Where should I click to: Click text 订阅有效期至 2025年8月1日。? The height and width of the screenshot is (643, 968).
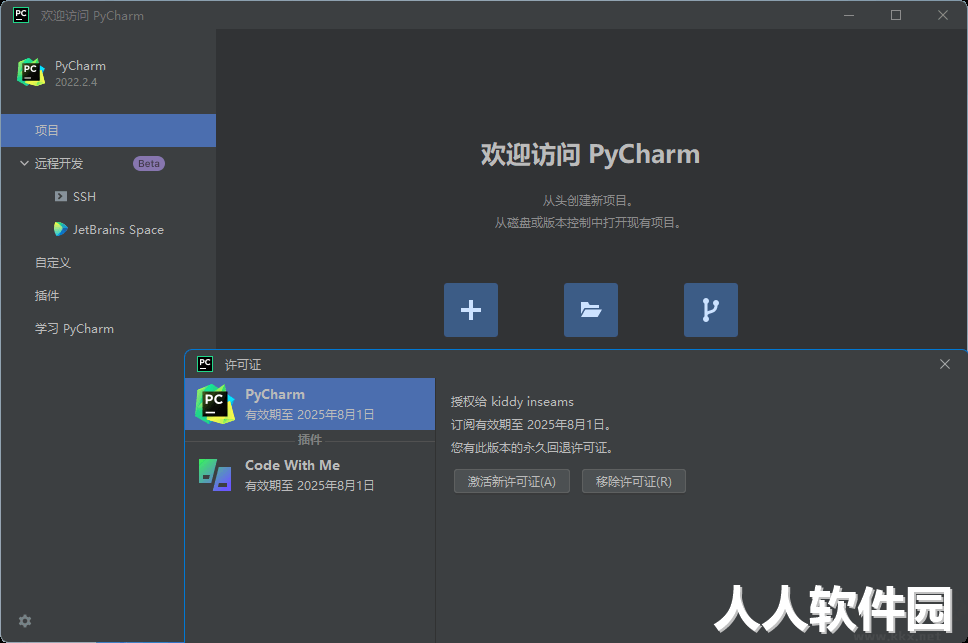[x=531, y=425]
